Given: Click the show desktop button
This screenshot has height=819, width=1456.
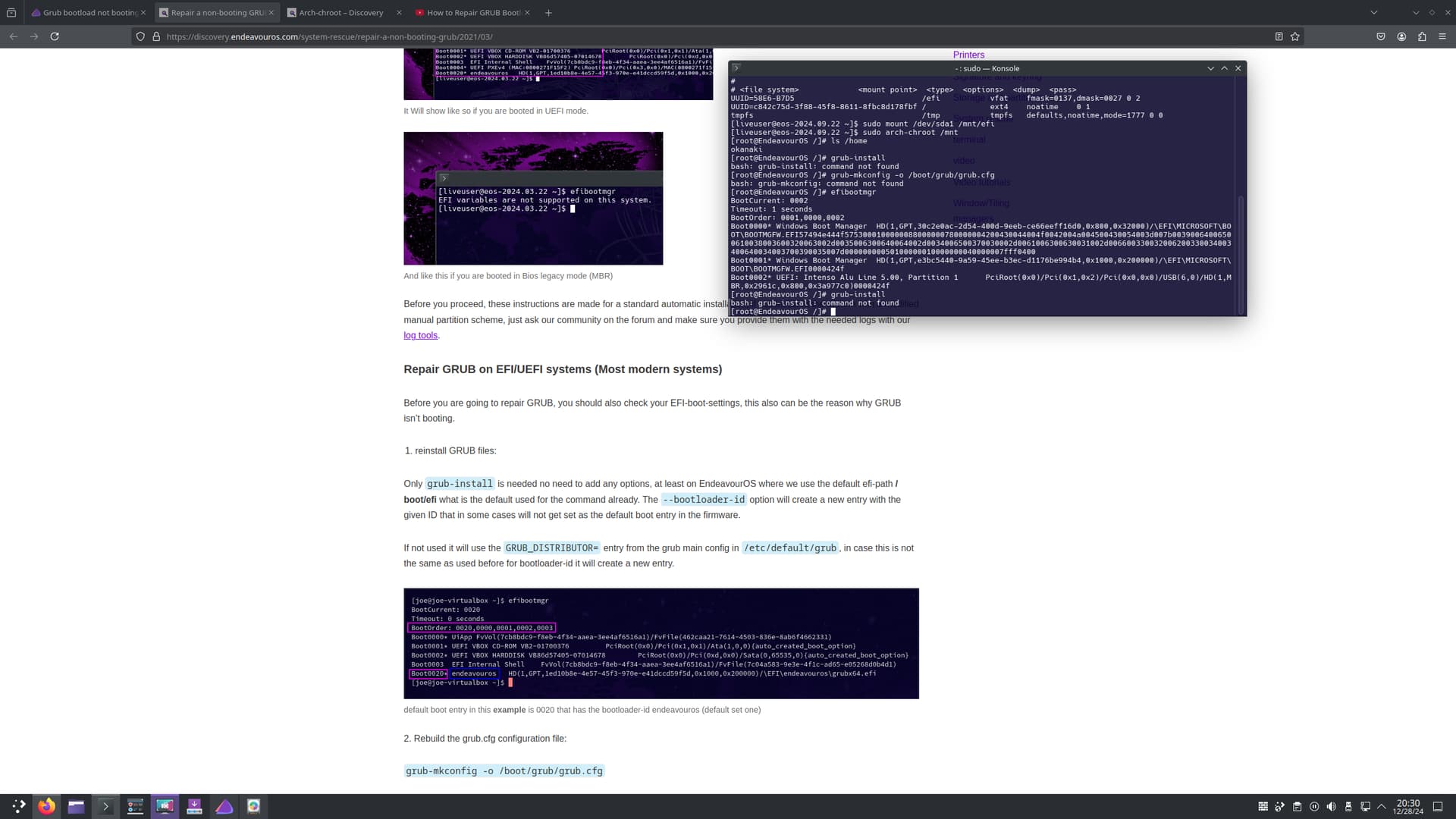Looking at the screenshot, I should pos(1438,807).
